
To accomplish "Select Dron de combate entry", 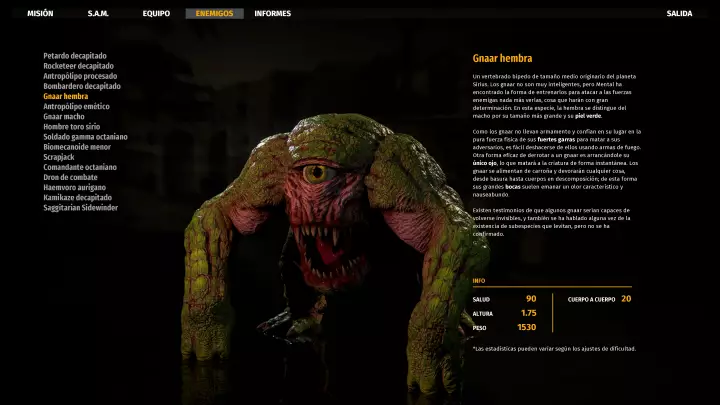I will coord(70,177).
